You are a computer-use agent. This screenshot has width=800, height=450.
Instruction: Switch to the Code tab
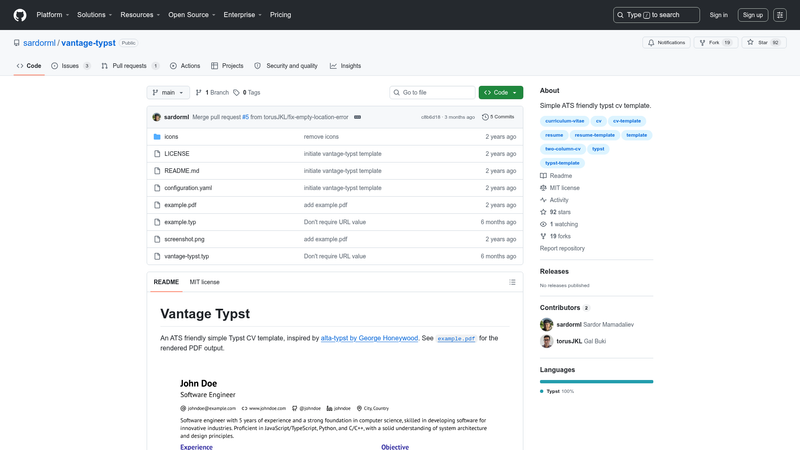pos(29,66)
